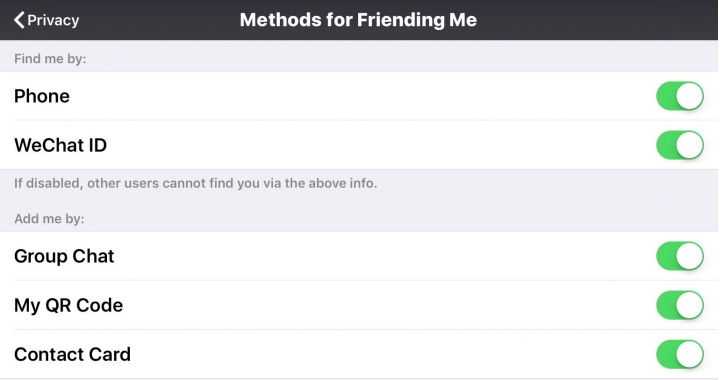Click the My QR Code label text

69,306
